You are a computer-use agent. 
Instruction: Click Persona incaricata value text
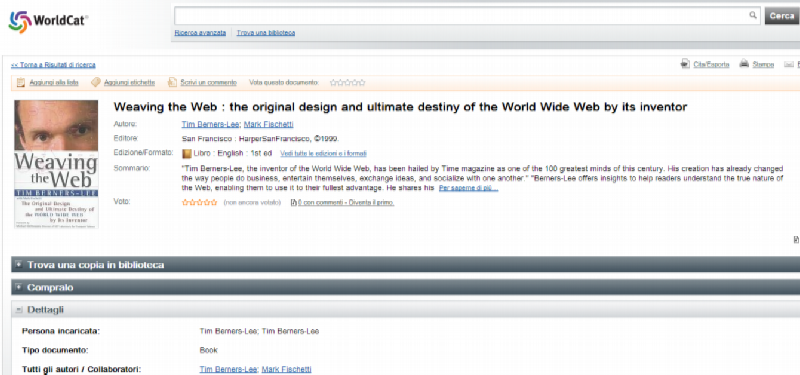(259, 331)
